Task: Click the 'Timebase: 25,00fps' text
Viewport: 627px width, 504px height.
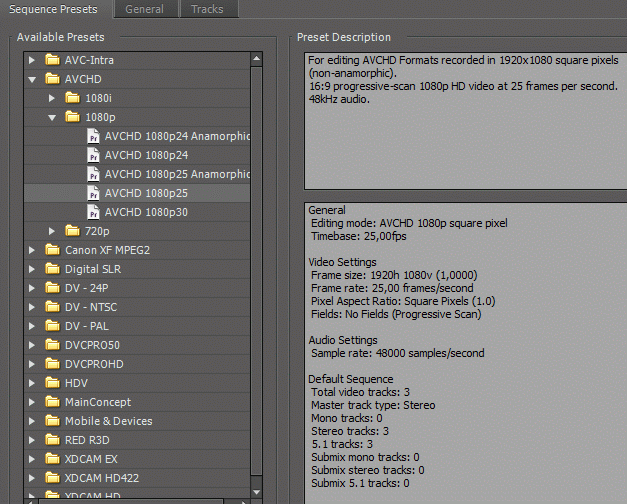Action: pyautogui.click(x=359, y=236)
